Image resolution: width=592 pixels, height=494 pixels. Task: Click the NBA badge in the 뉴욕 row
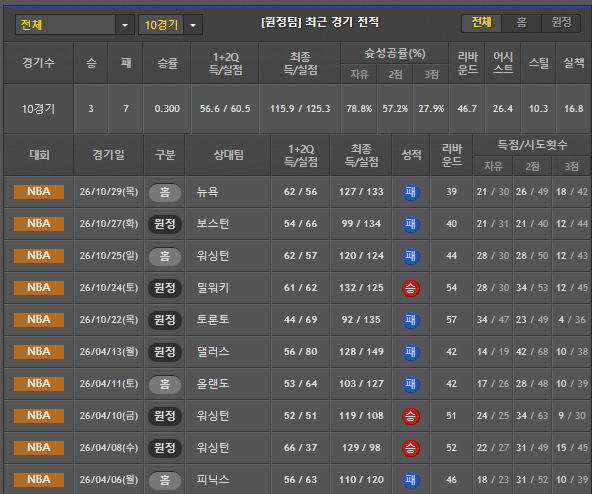click(39, 191)
